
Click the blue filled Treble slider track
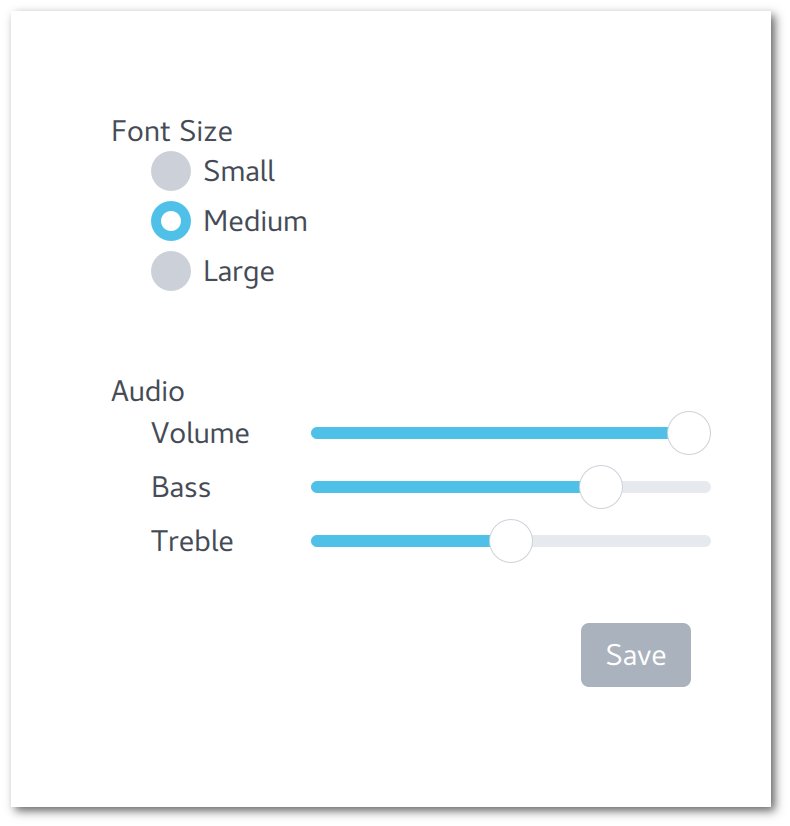tap(400, 541)
